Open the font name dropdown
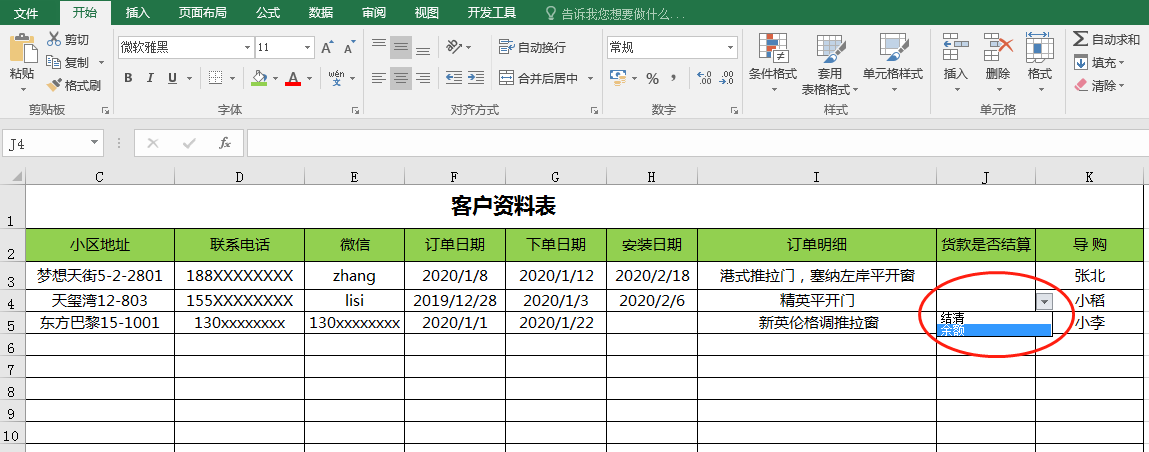Viewport: 1149px width, 452px height. tap(247, 48)
